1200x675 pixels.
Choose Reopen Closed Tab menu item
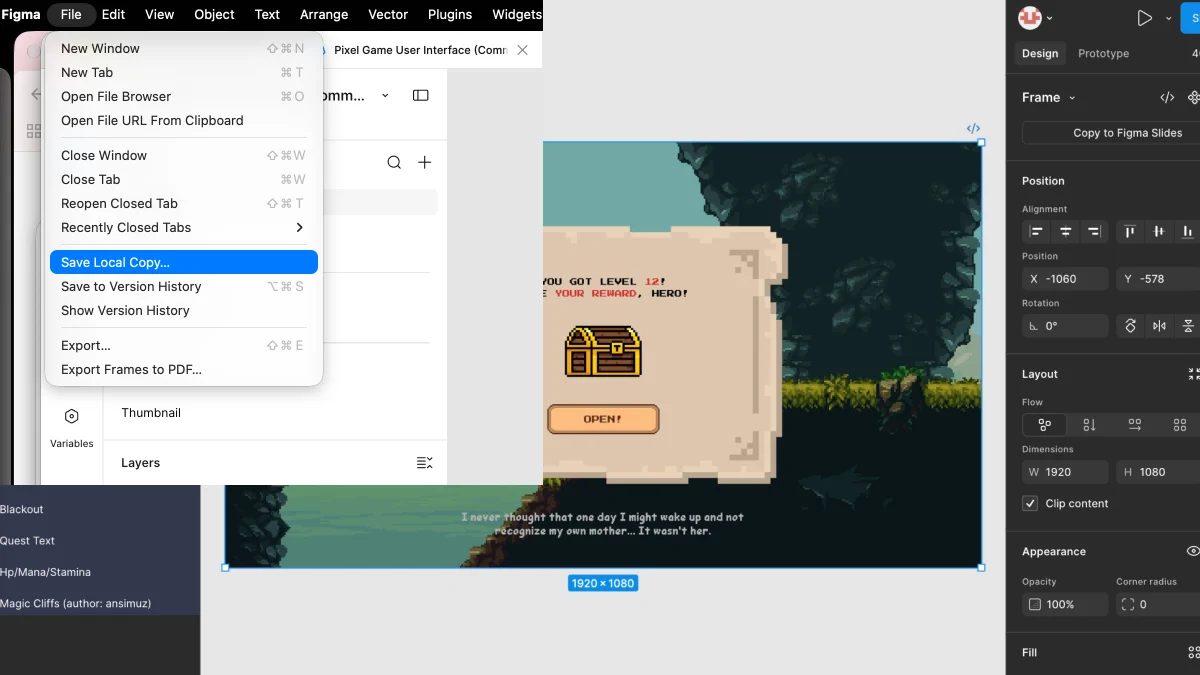coord(183,203)
